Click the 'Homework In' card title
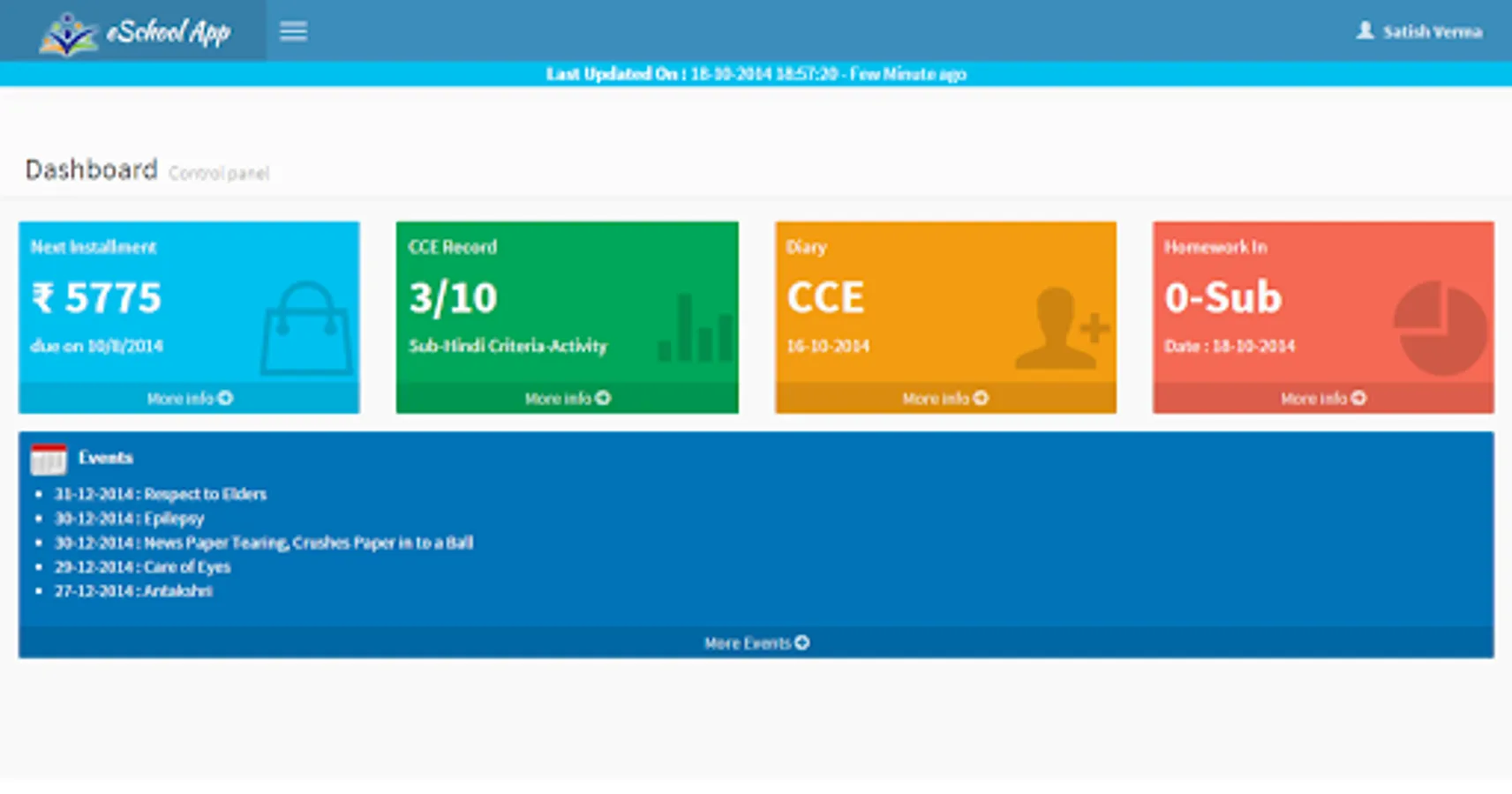Screen dimensions: 1512x794 coord(1215,247)
